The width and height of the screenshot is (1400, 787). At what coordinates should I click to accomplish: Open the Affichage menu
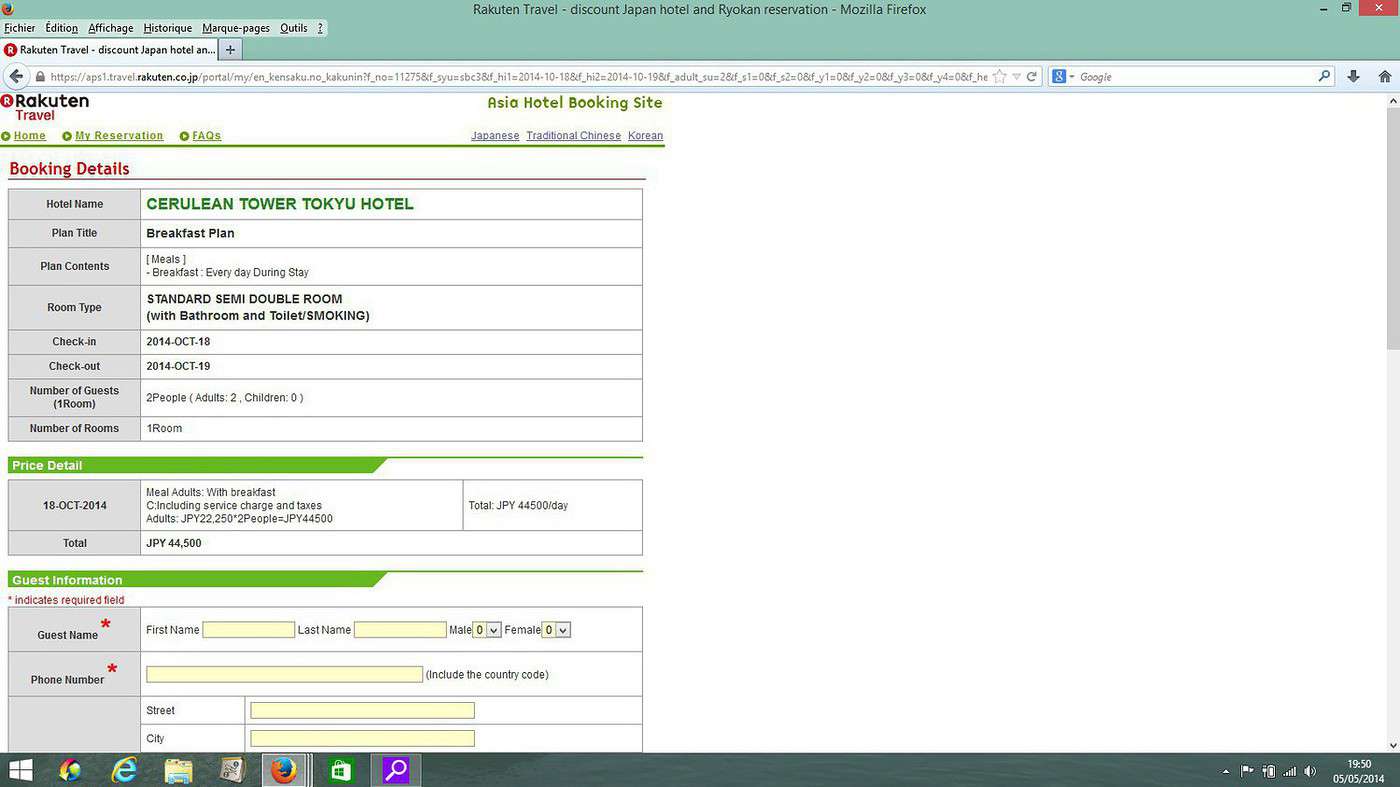pos(111,28)
